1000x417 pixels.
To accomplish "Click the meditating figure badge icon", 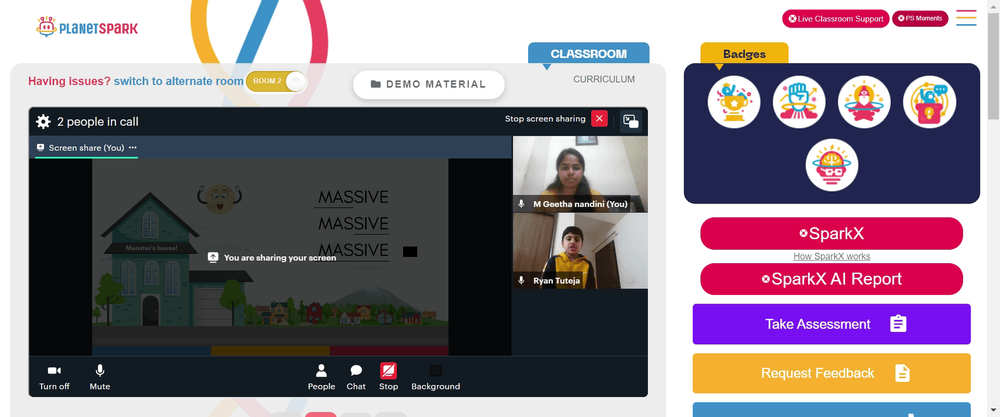I will 864,102.
